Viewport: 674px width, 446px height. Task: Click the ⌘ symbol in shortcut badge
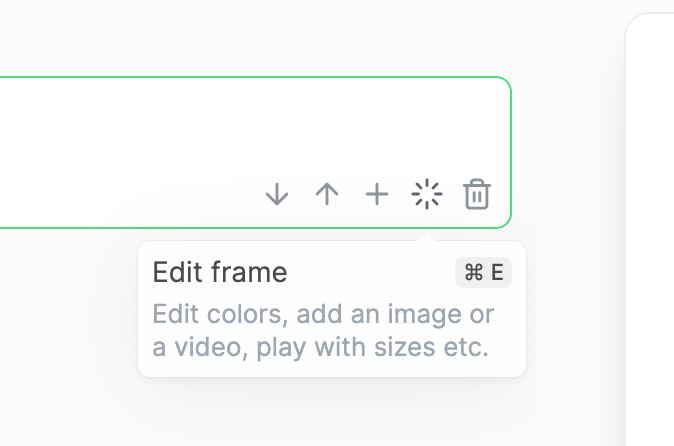tap(474, 273)
